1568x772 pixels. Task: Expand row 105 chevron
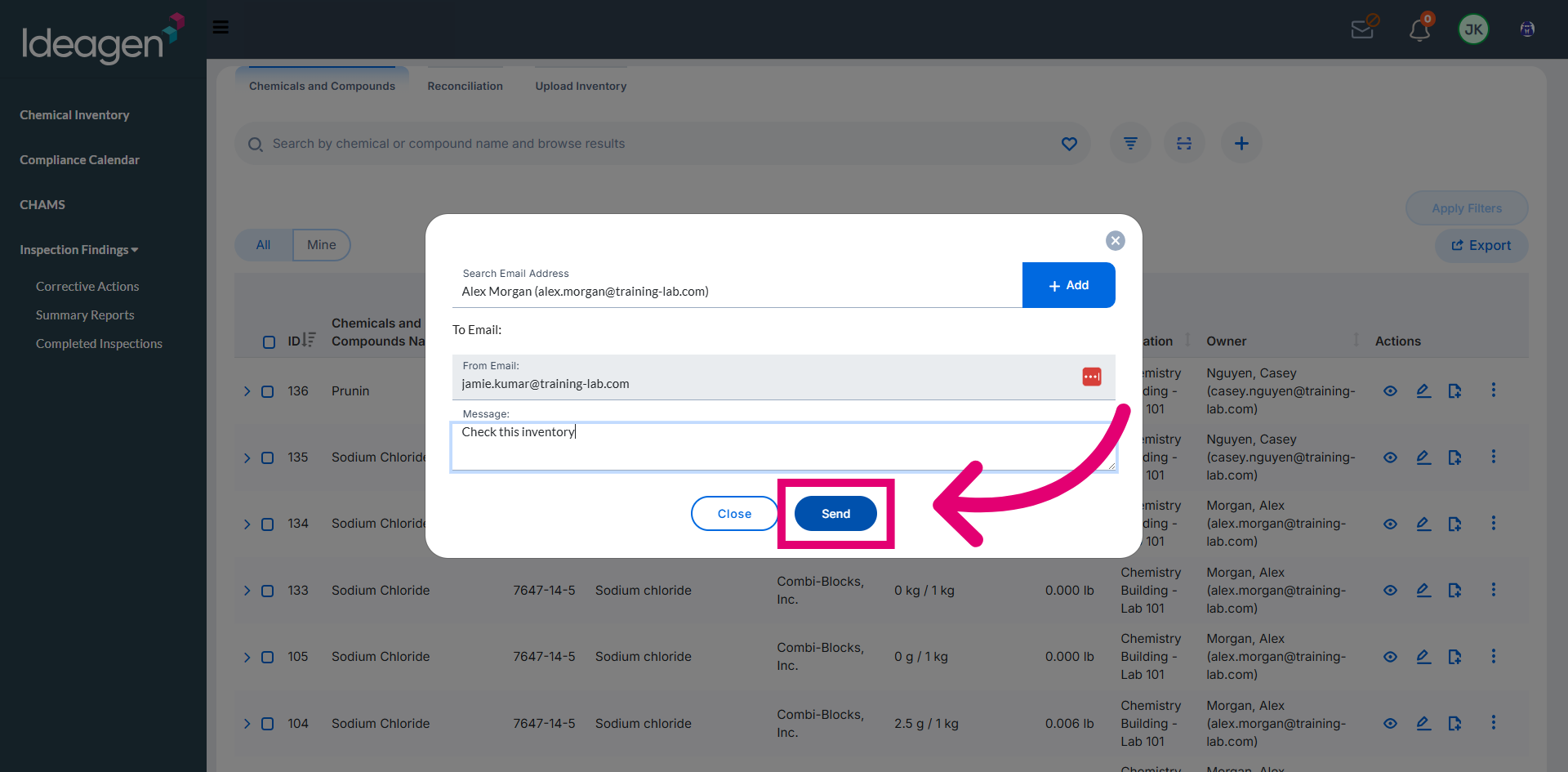[247, 657]
